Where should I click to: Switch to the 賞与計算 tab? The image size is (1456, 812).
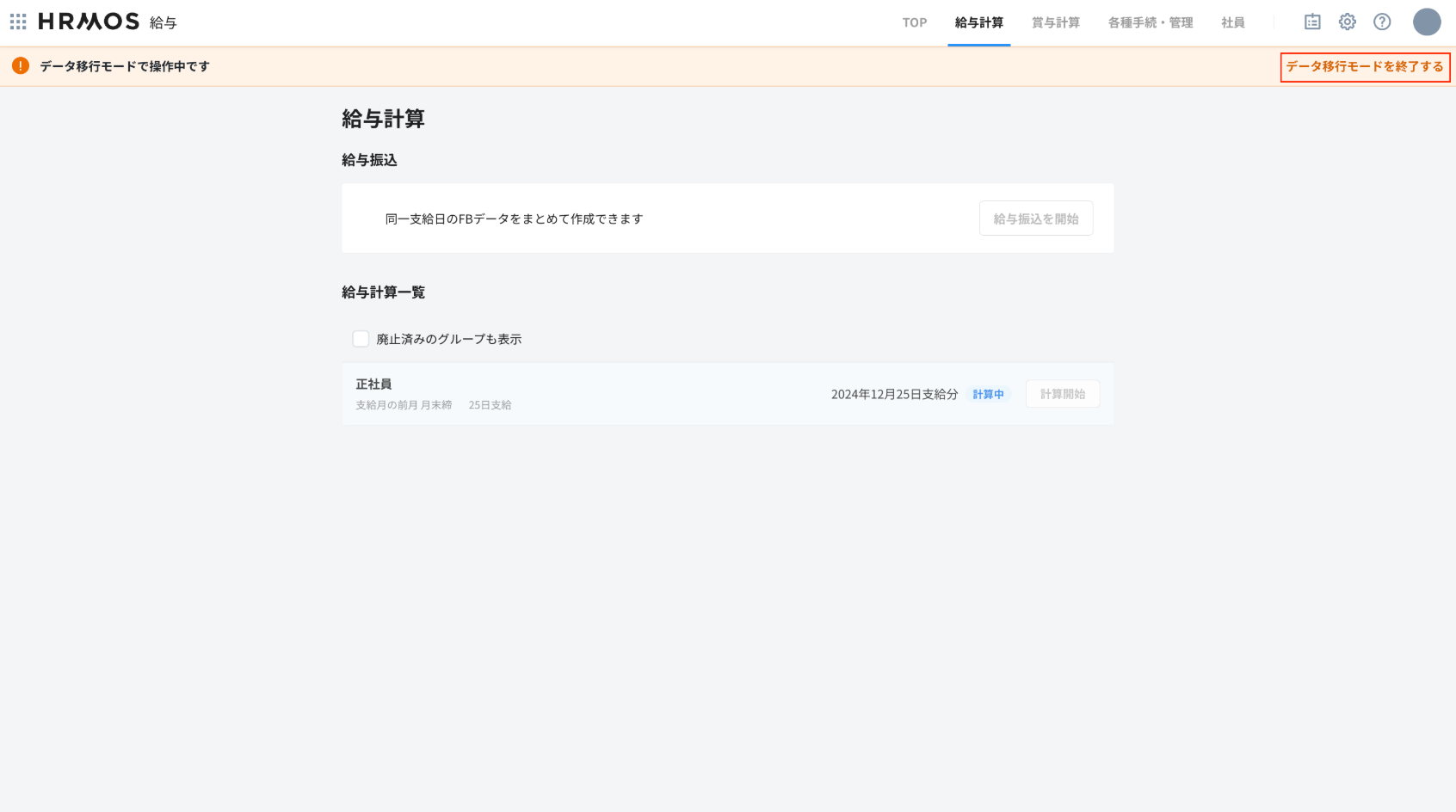1056,23
